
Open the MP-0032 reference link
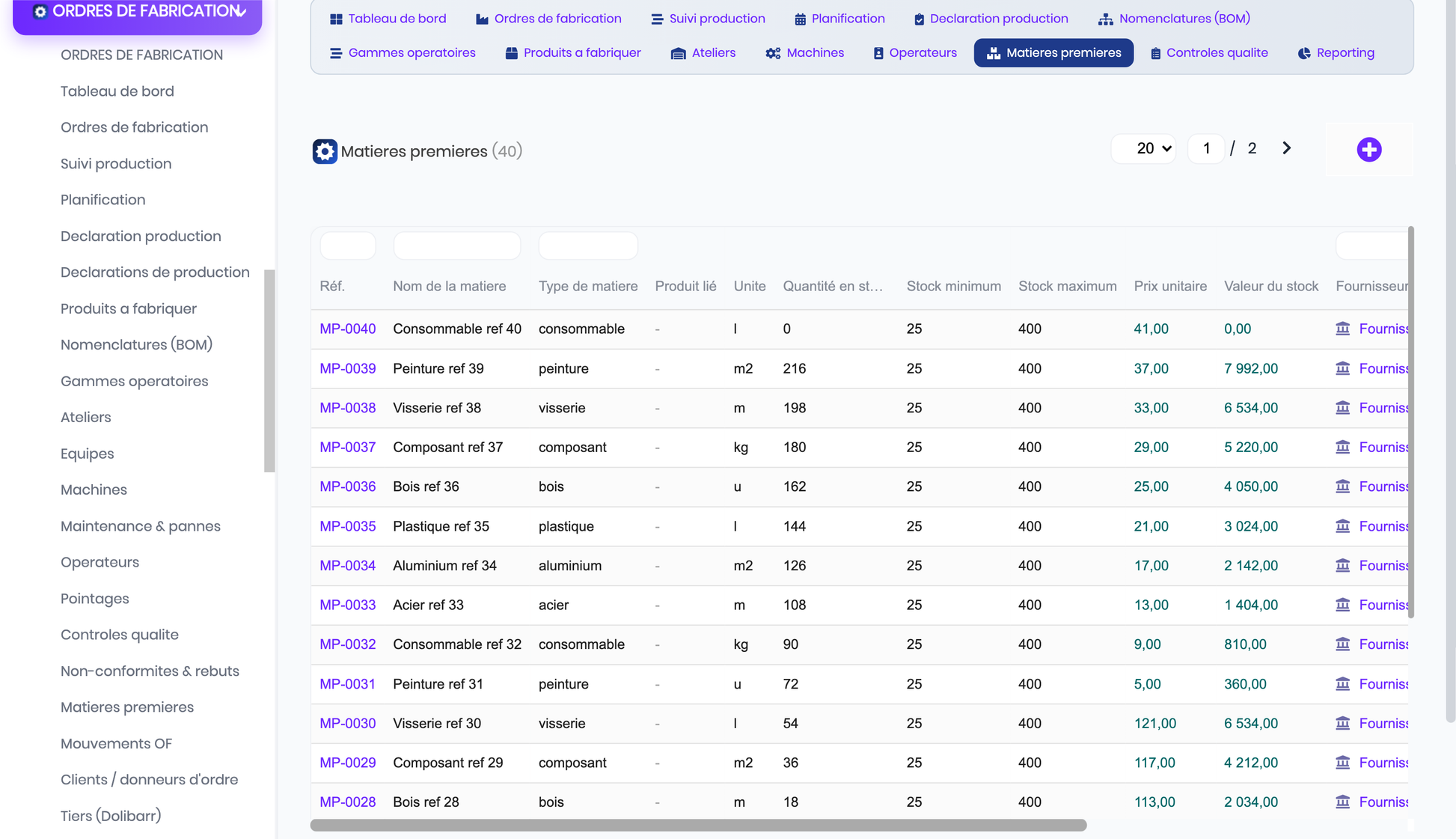(348, 644)
